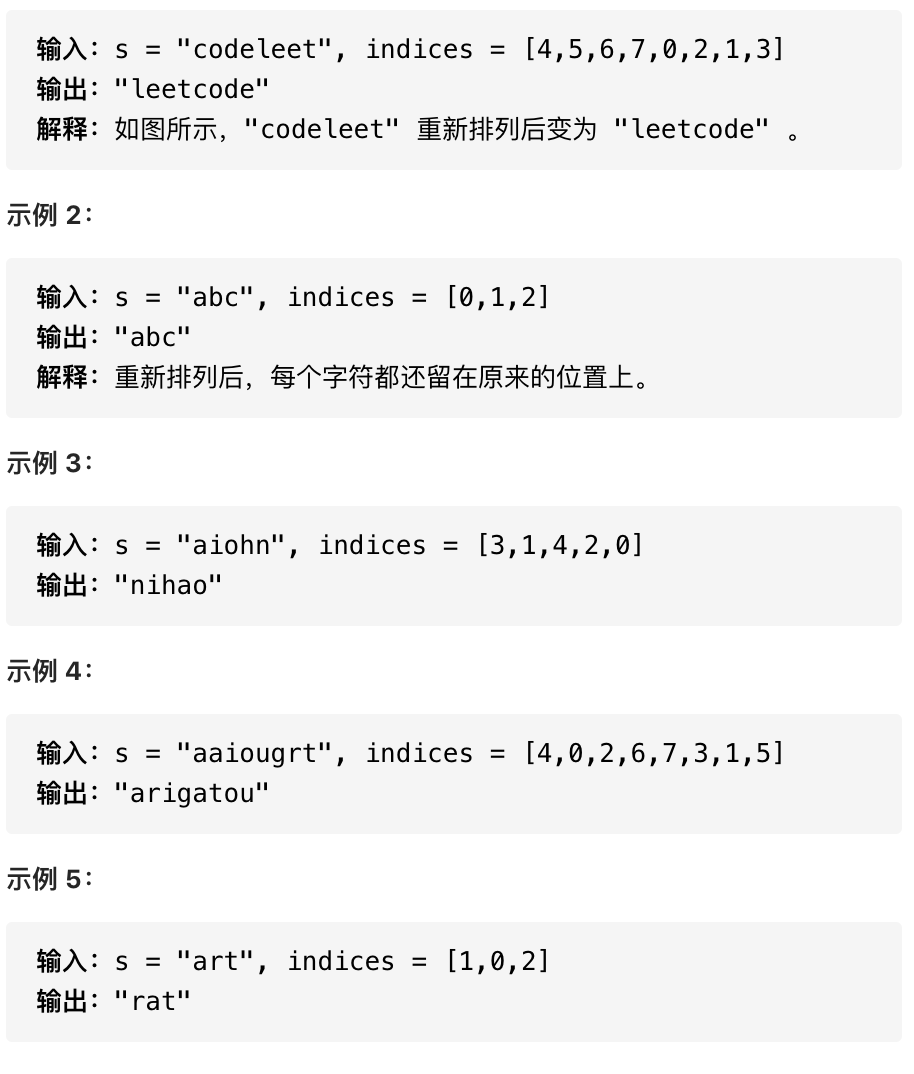Click the "aiohn" input string

[x=230, y=545]
